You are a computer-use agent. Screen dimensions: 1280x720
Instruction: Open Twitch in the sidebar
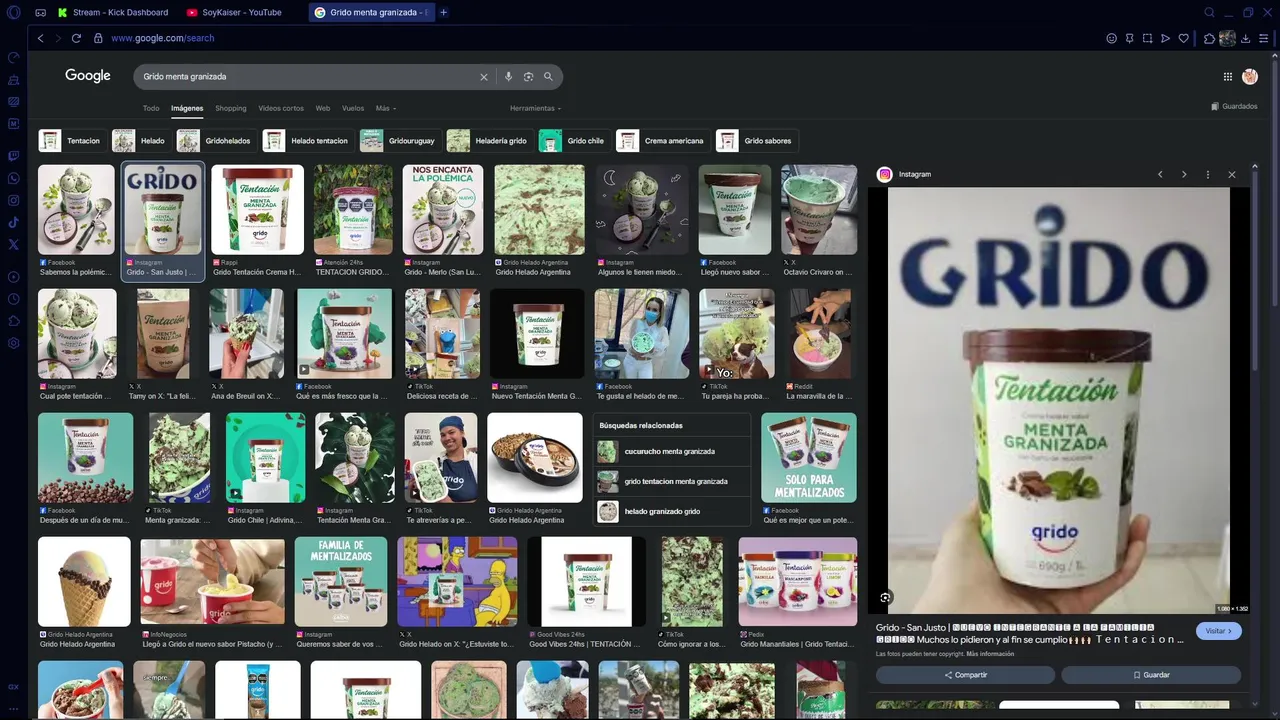pyautogui.click(x=13, y=156)
